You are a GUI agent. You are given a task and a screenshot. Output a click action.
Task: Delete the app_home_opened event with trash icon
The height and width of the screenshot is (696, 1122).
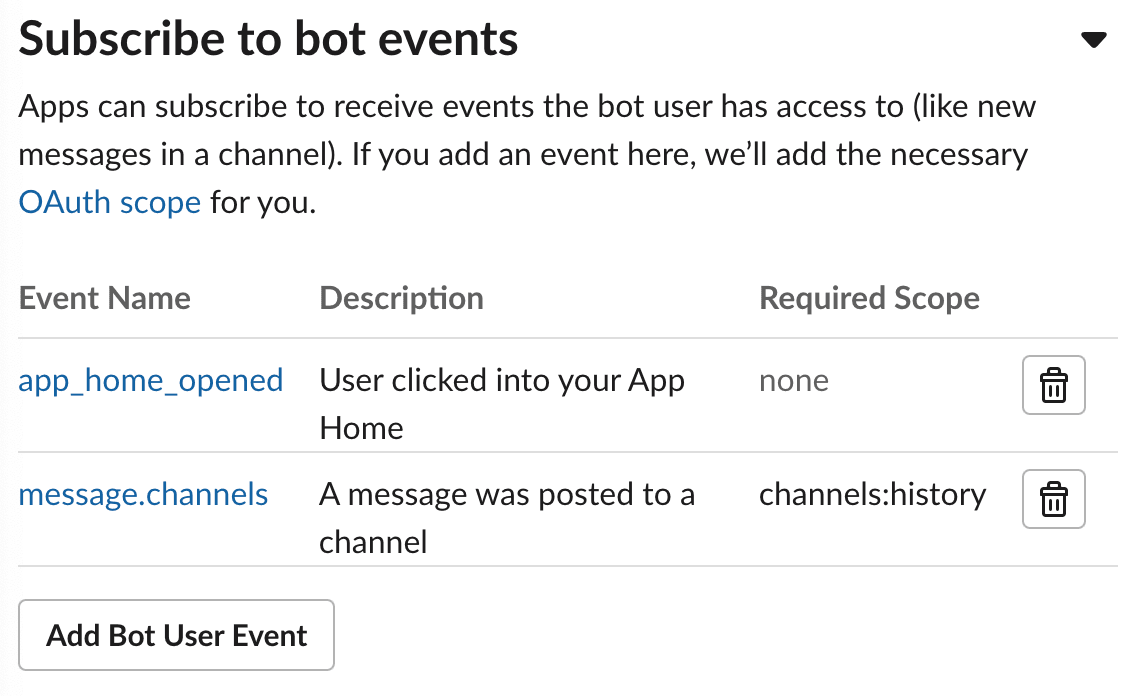pyautogui.click(x=1053, y=385)
